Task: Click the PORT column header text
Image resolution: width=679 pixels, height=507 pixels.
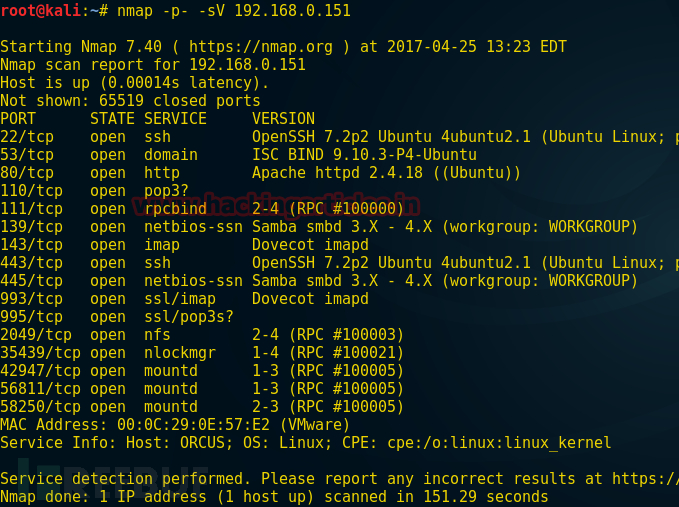Action: click(18, 119)
